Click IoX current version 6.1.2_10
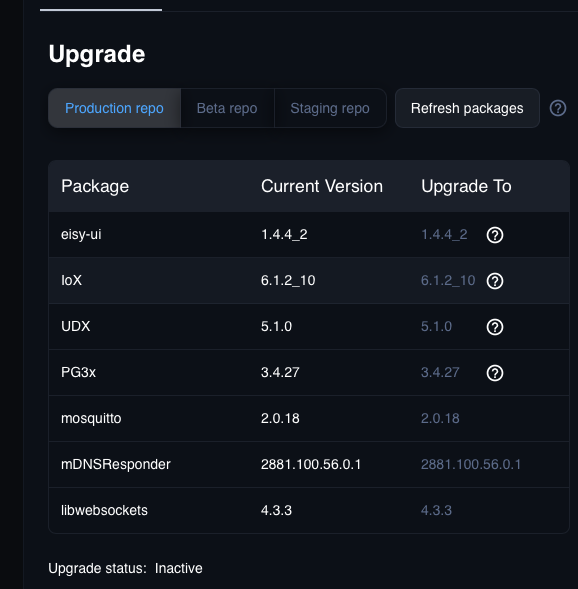Image resolution: width=578 pixels, height=589 pixels. click(x=288, y=281)
